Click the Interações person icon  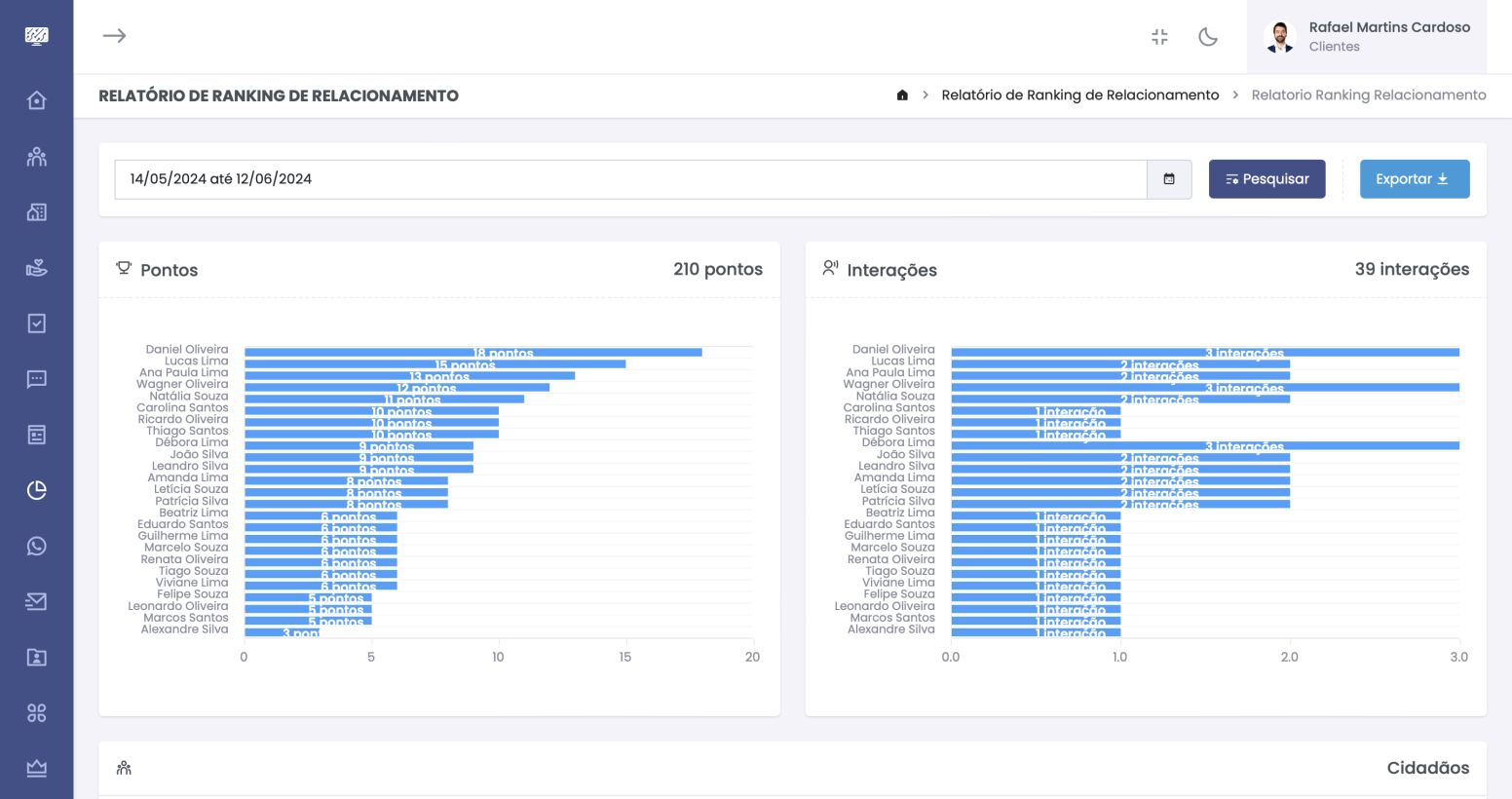830,268
